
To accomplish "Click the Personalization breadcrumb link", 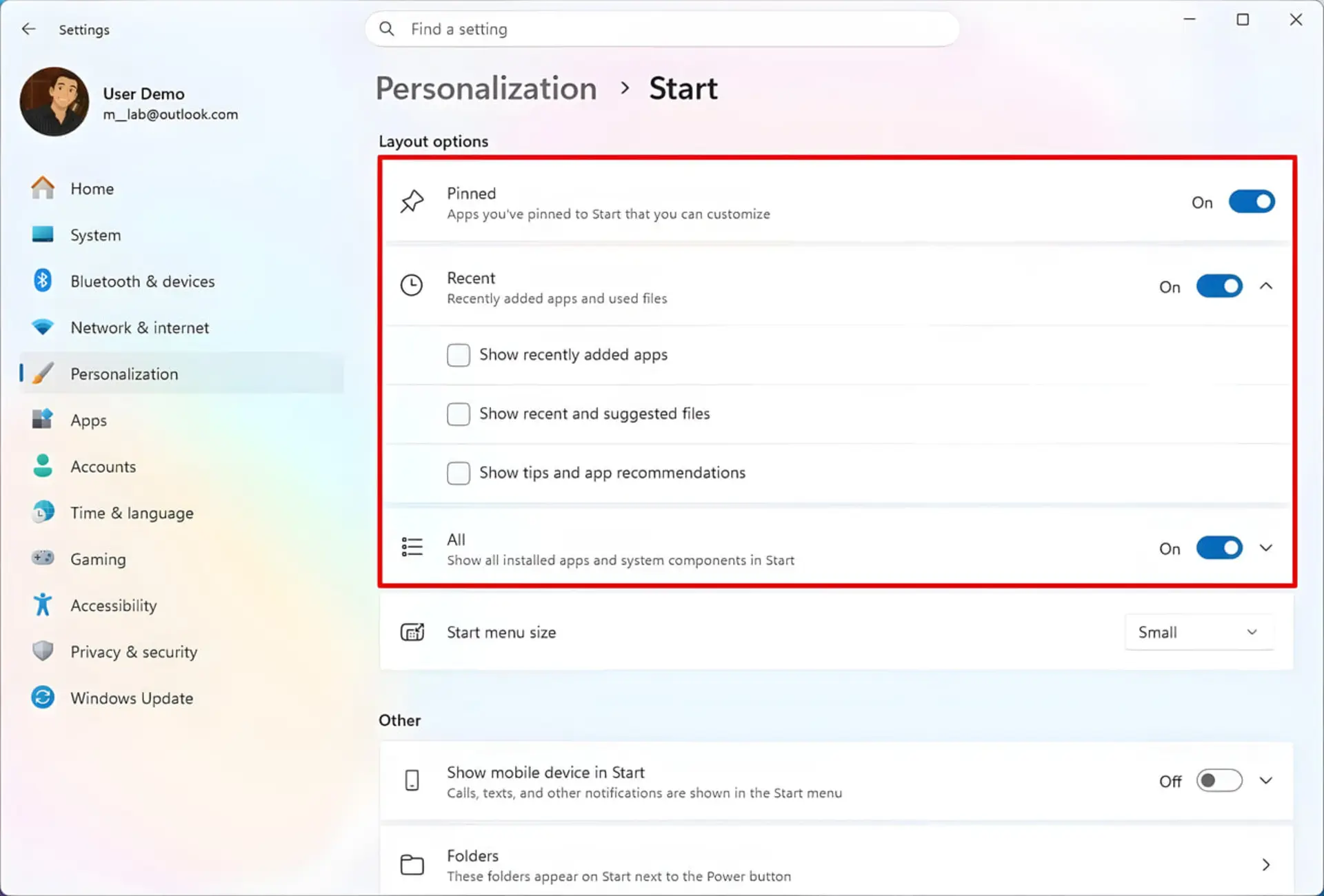I will [x=486, y=88].
